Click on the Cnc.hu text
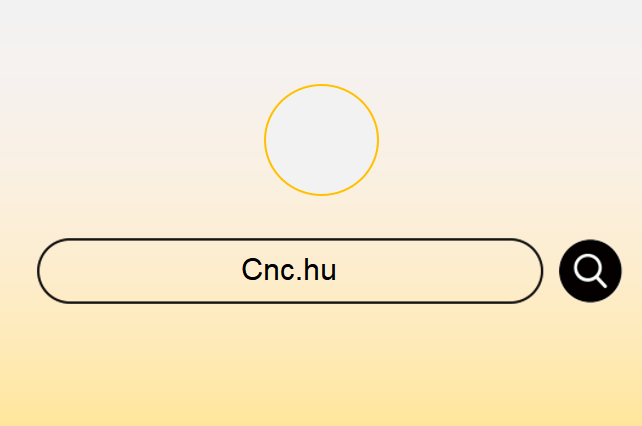The height and width of the screenshot is (426, 642). 289,270
